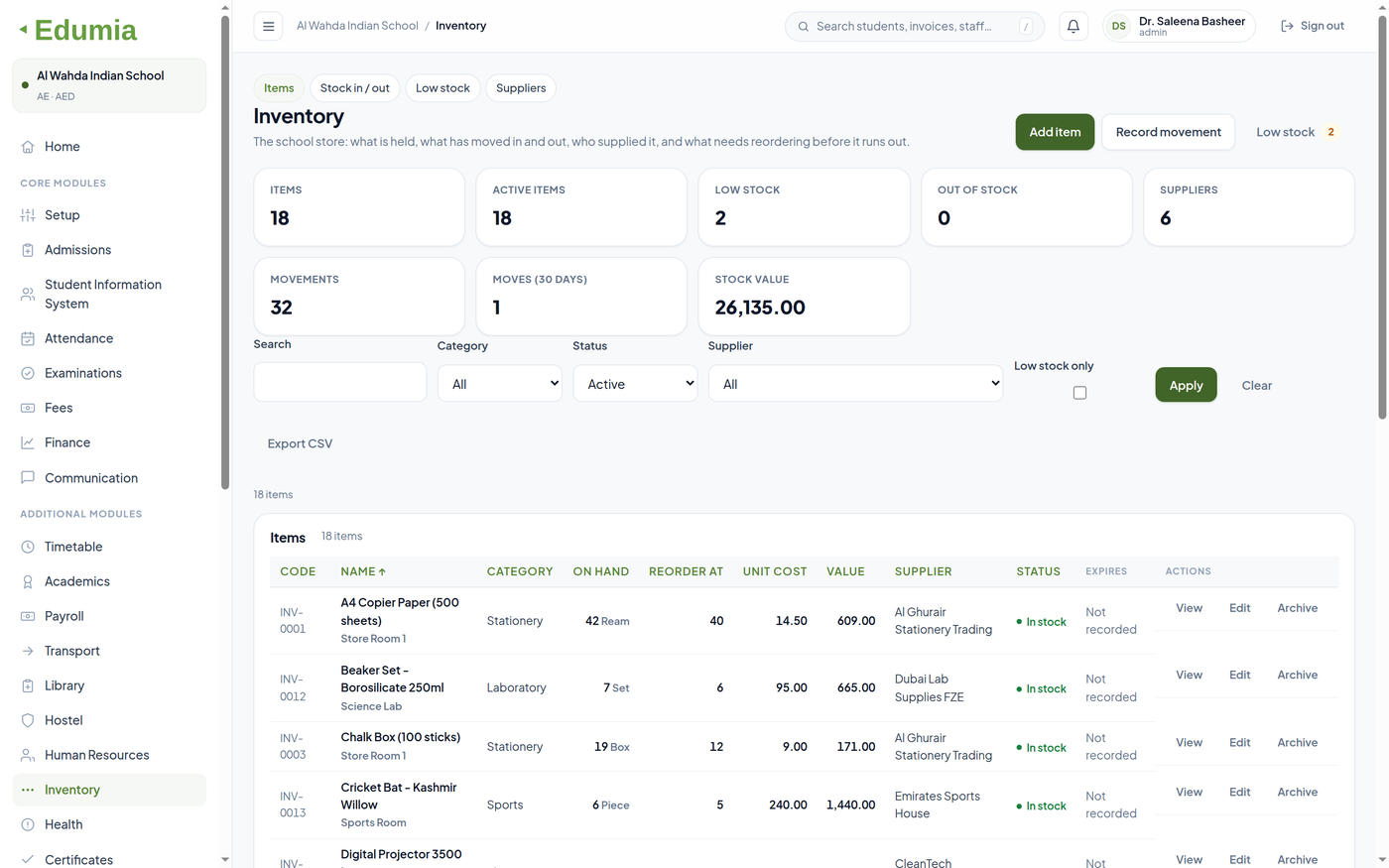
Task: Open the notifications bell
Action: pyautogui.click(x=1073, y=27)
